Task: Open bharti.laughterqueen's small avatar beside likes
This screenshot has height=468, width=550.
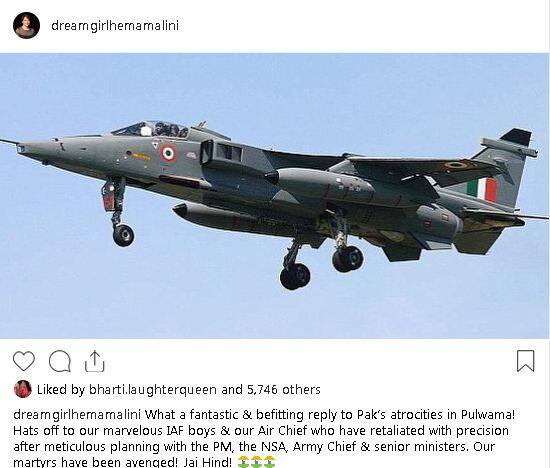Action: (x=23, y=389)
